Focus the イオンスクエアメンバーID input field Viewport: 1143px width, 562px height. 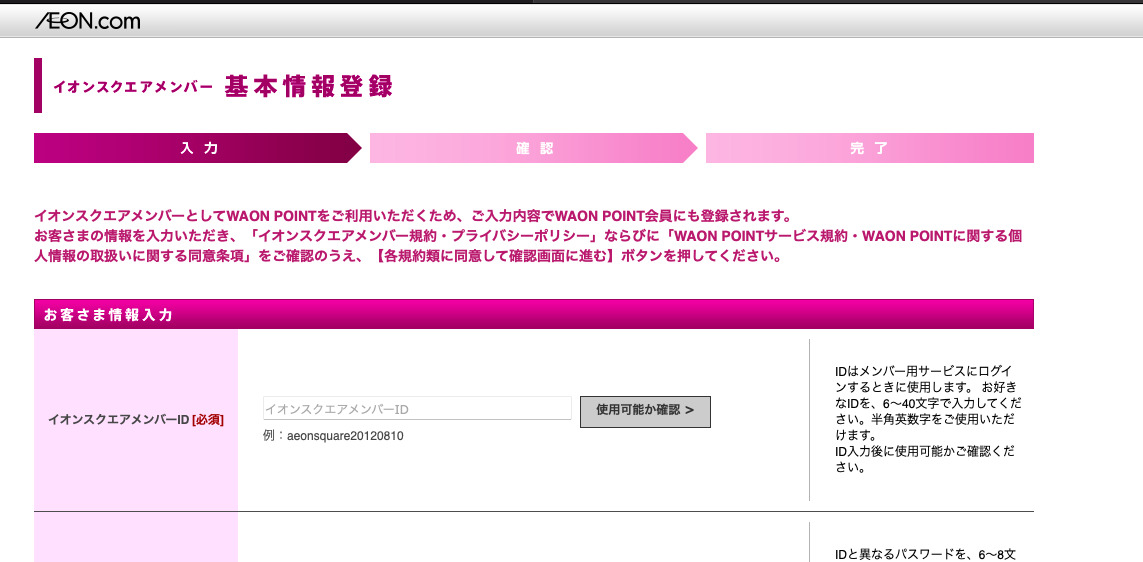[417, 409]
